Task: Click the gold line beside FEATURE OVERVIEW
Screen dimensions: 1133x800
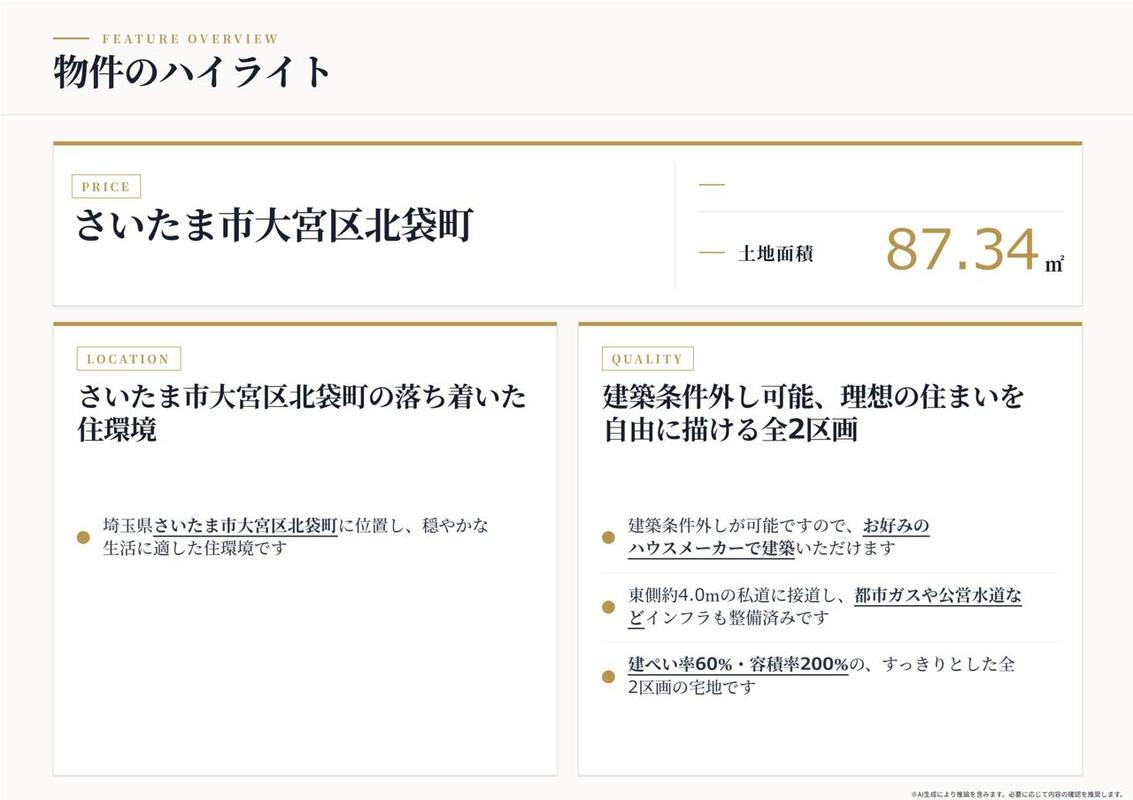Action: point(71,38)
